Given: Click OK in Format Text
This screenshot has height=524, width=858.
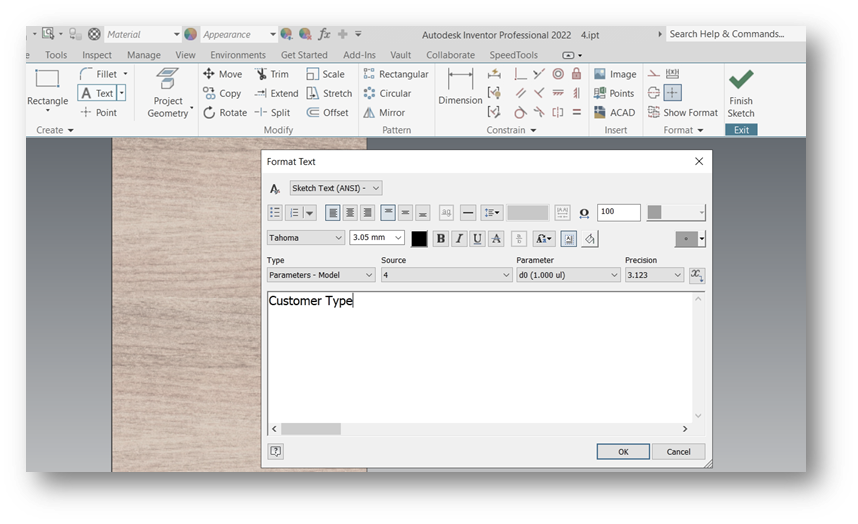Looking at the screenshot, I should (x=623, y=452).
